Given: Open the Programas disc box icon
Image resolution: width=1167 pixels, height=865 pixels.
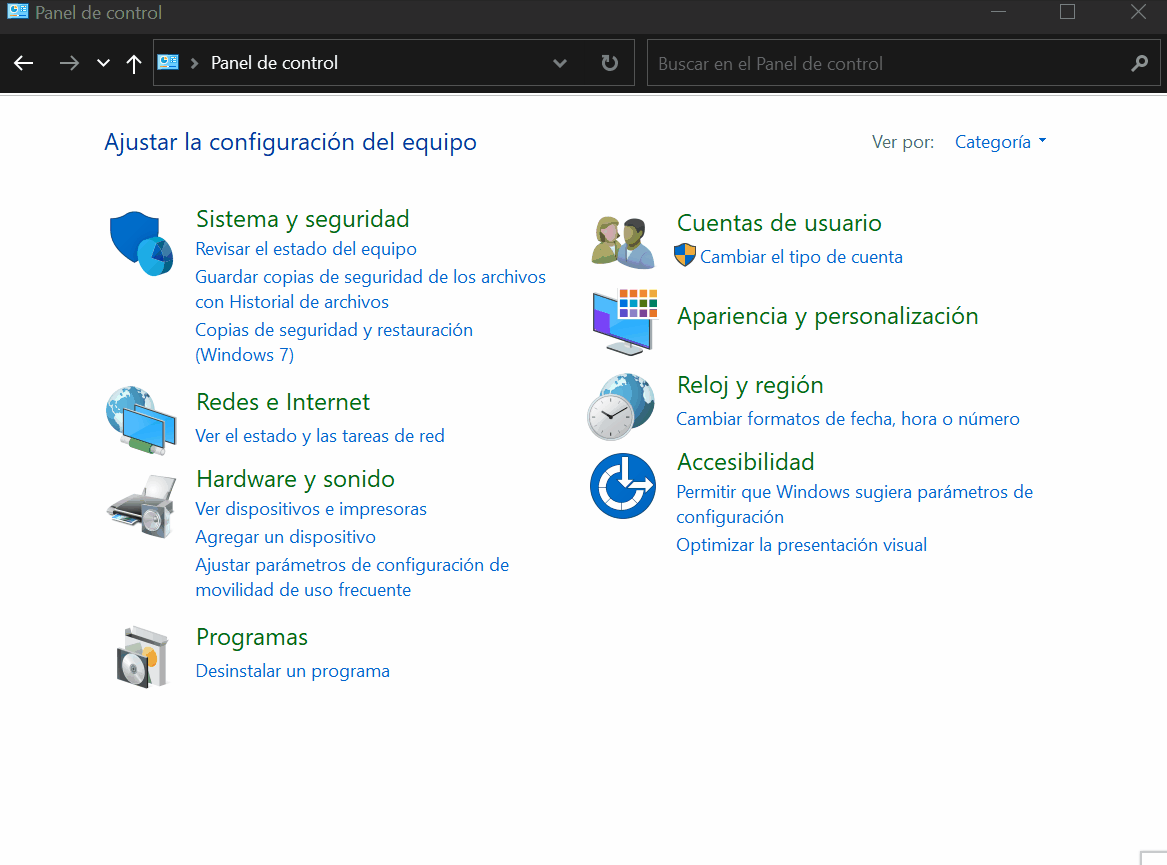Looking at the screenshot, I should coord(142,657).
